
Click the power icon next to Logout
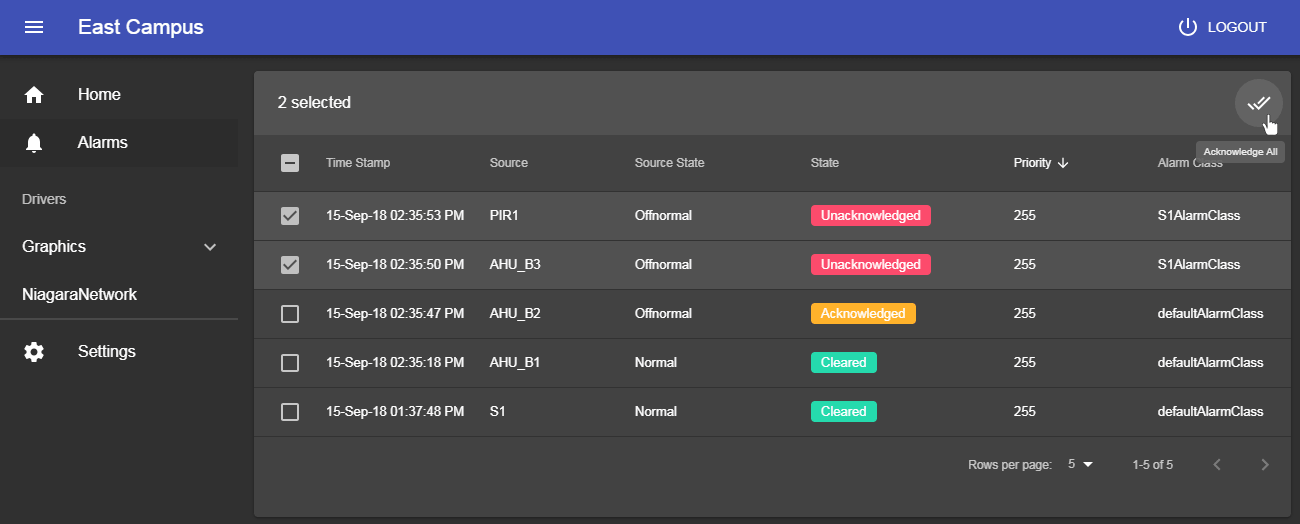click(1187, 27)
